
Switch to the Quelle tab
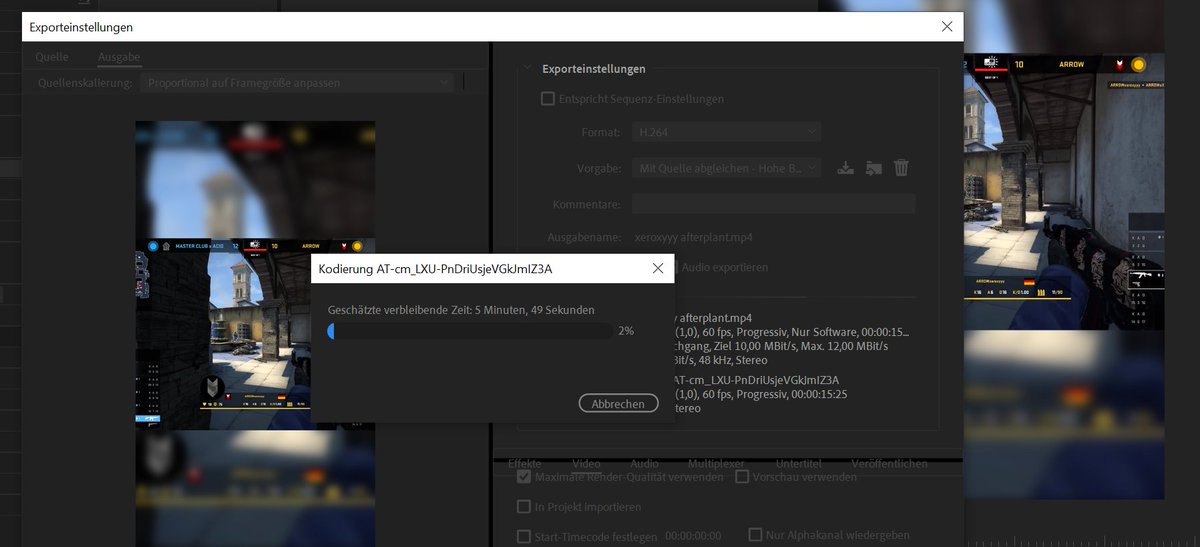coord(52,57)
